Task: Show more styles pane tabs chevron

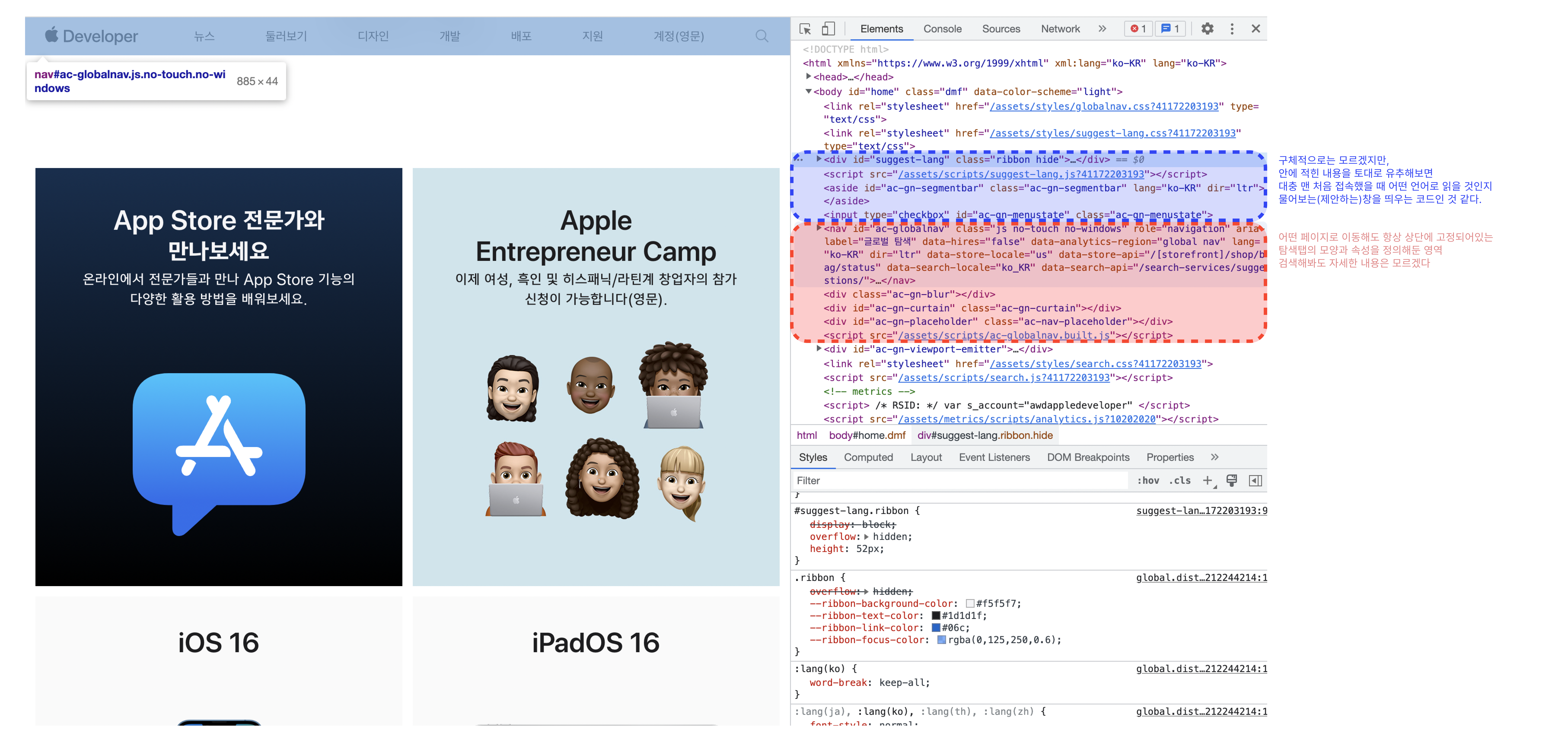Action: pyautogui.click(x=1214, y=457)
